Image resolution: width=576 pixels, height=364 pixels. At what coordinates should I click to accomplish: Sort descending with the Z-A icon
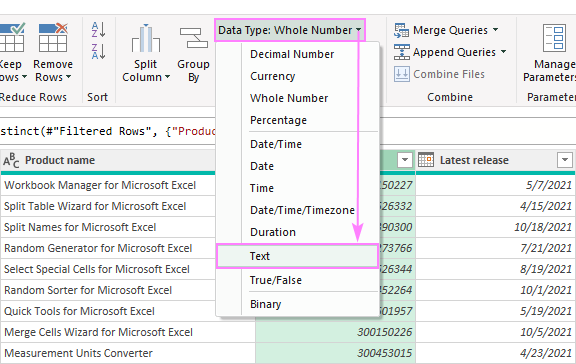[98, 51]
